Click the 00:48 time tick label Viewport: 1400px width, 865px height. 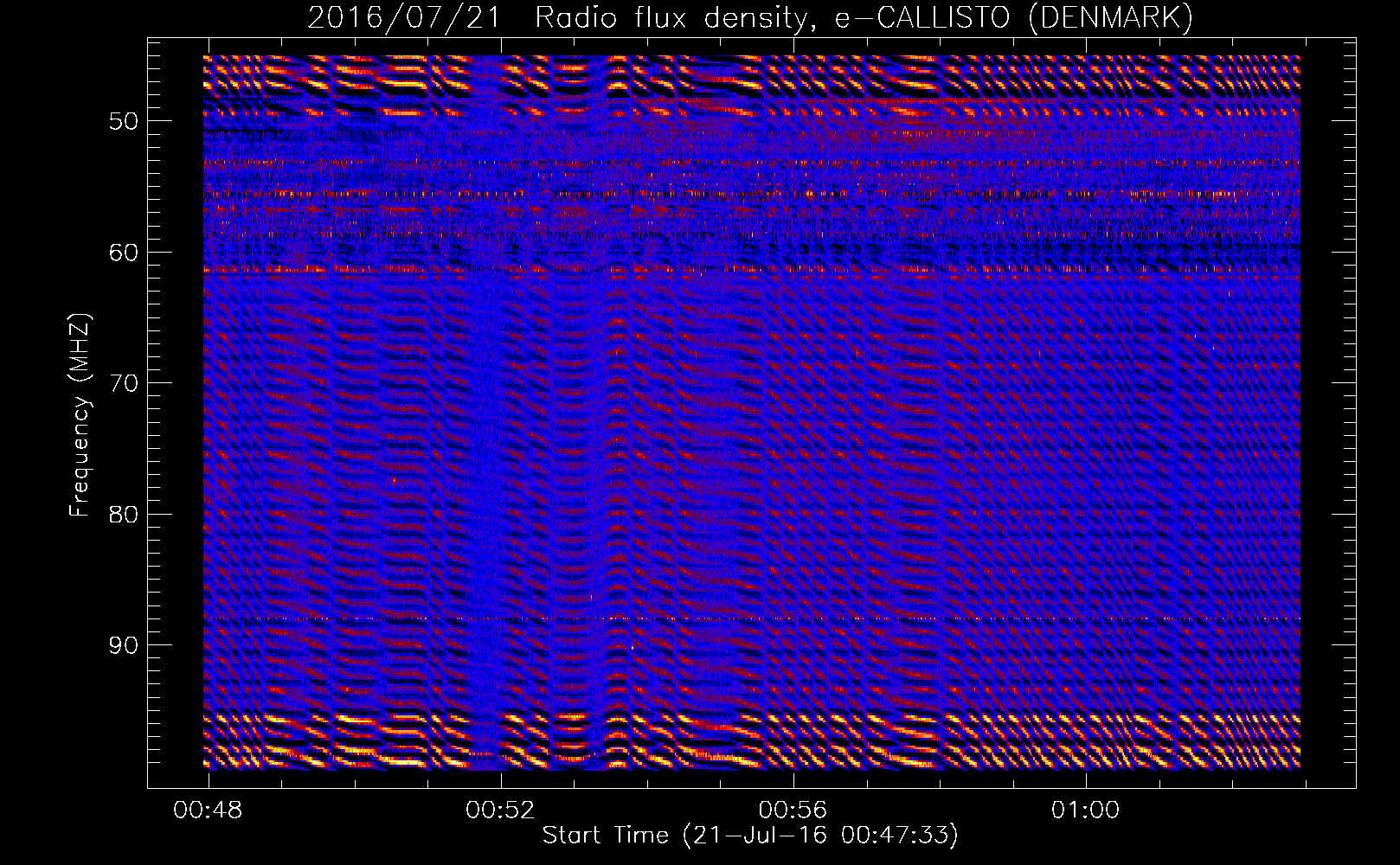pyautogui.click(x=208, y=811)
